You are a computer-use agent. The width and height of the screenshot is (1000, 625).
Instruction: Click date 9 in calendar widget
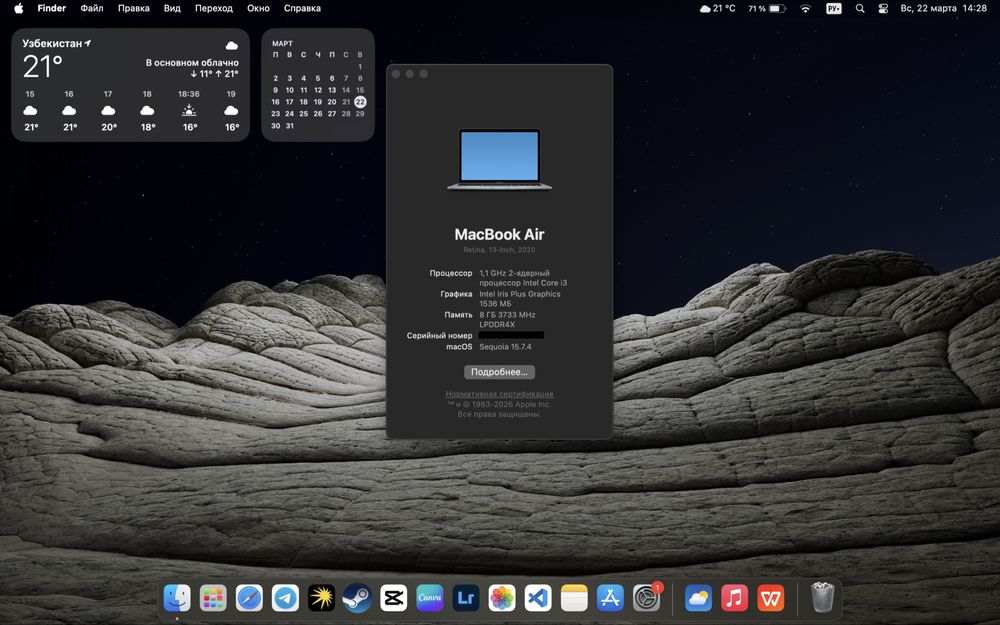(276, 90)
